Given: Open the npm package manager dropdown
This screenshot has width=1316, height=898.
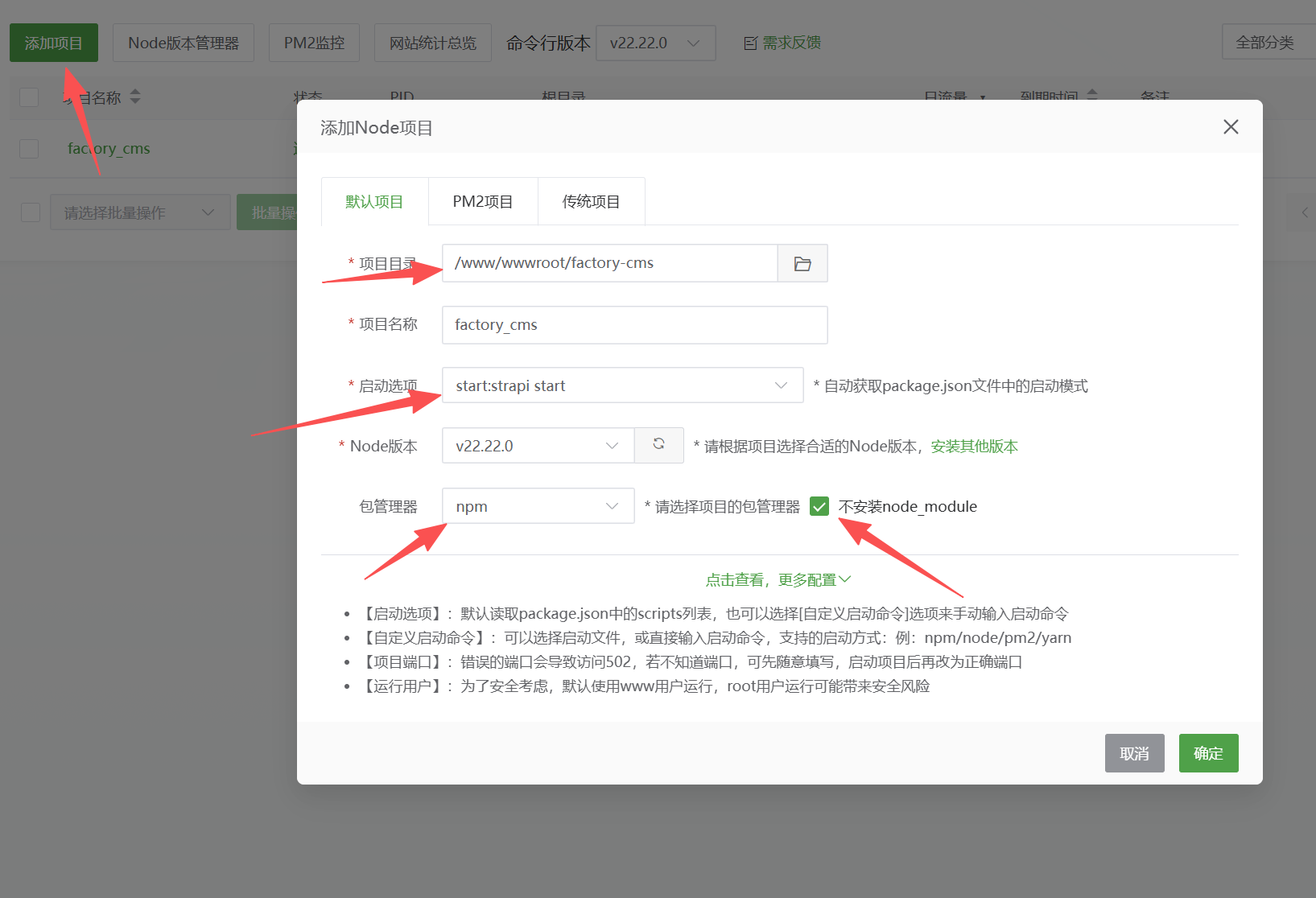Looking at the screenshot, I should [537, 506].
